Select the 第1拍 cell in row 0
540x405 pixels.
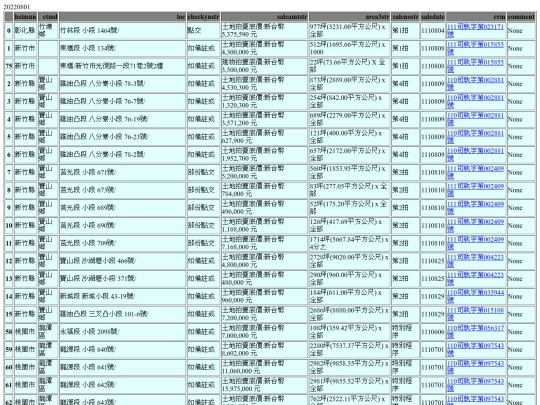point(405,30)
